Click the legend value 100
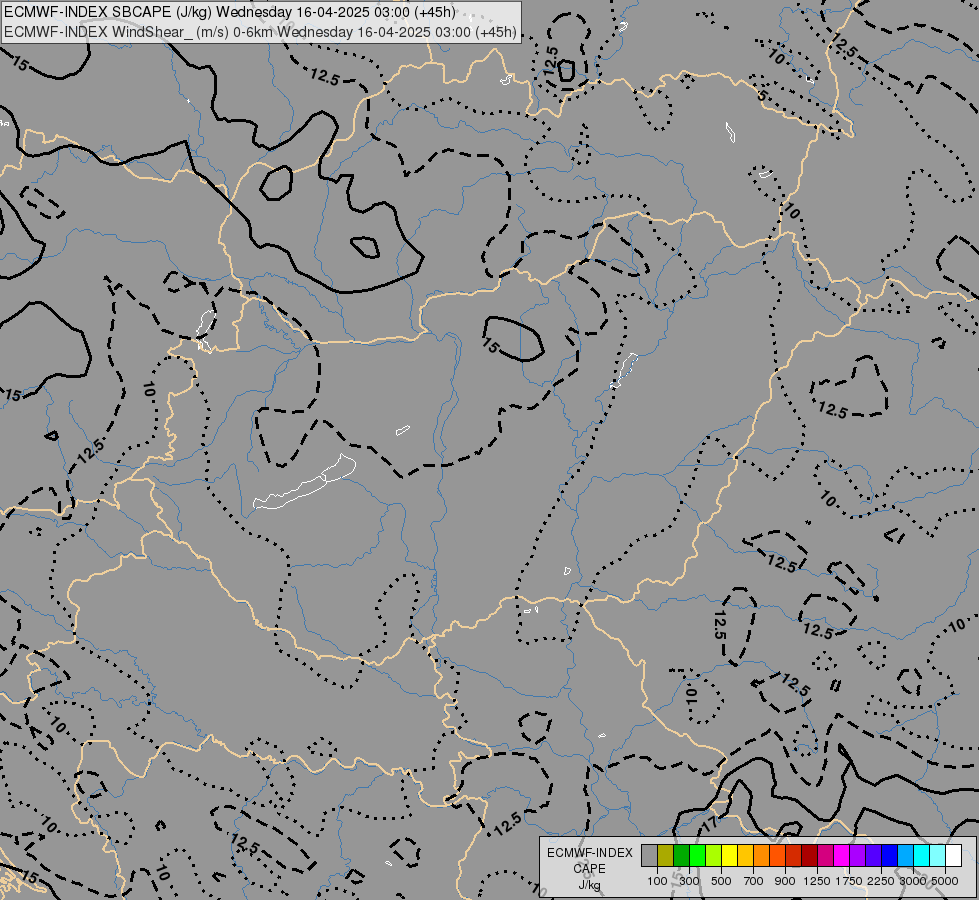The image size is (979, 900). point(657,881)
